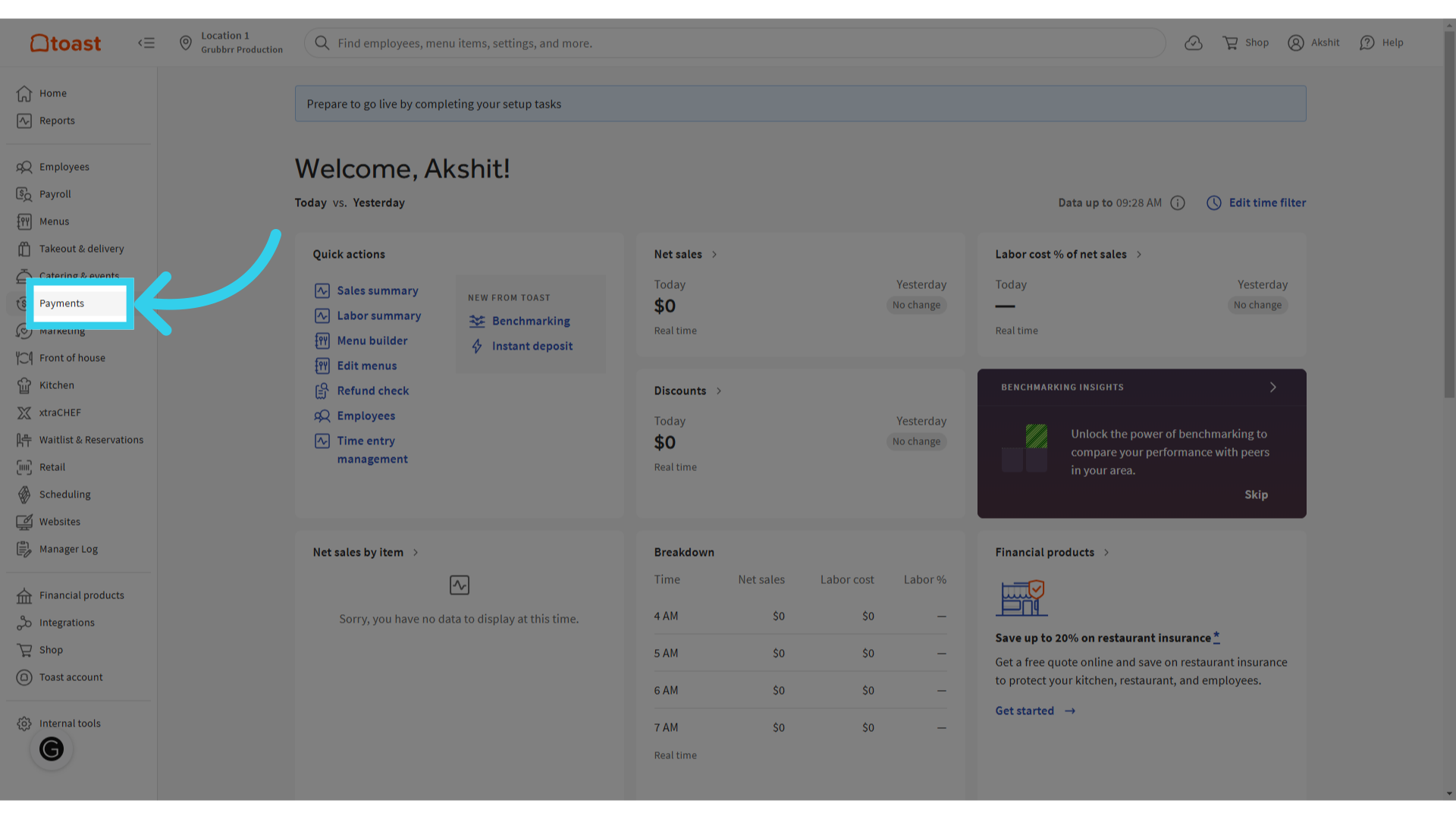Click the search input field

(x=734, y=43)
